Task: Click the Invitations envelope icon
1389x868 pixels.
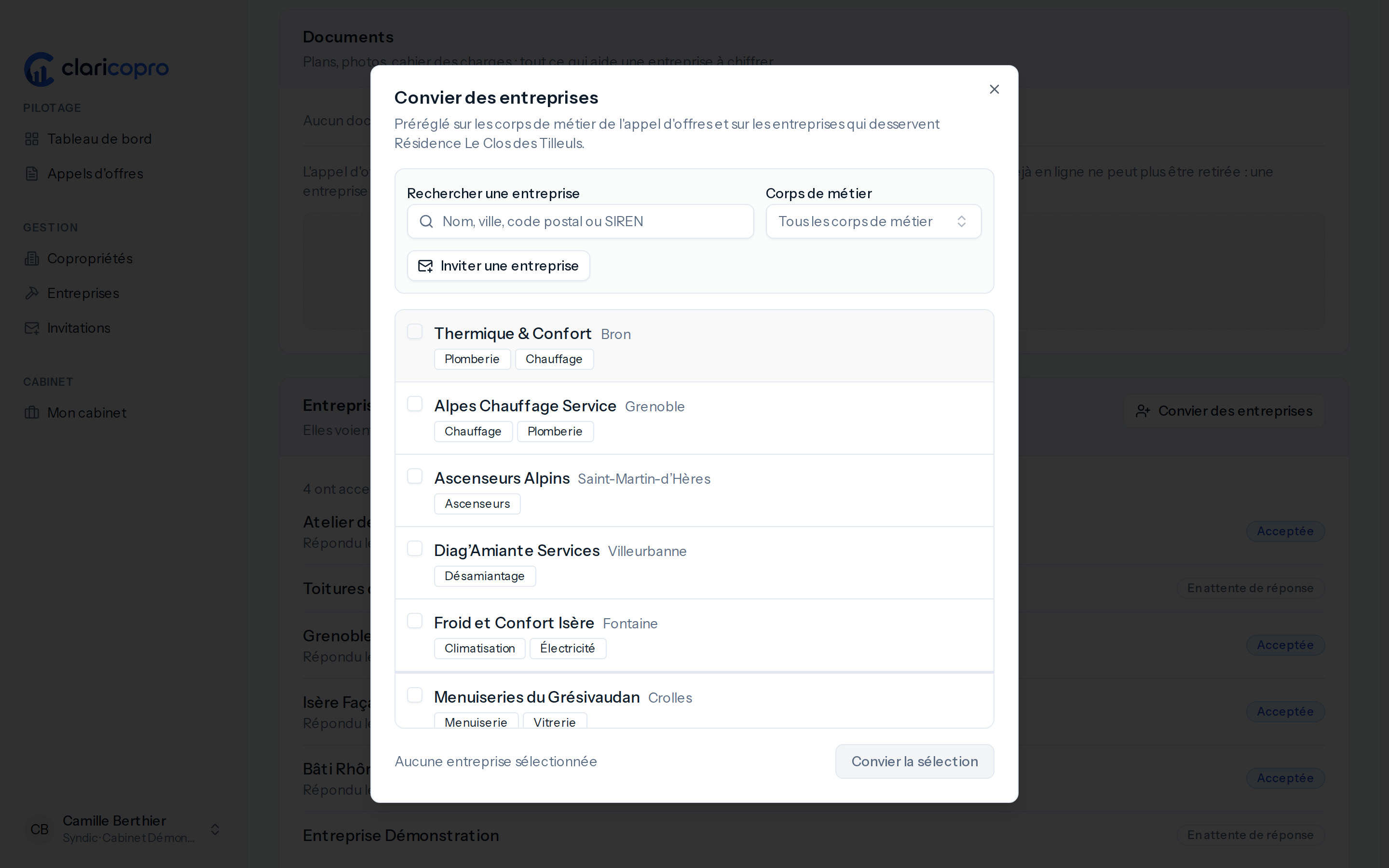Action: (32, 328)
